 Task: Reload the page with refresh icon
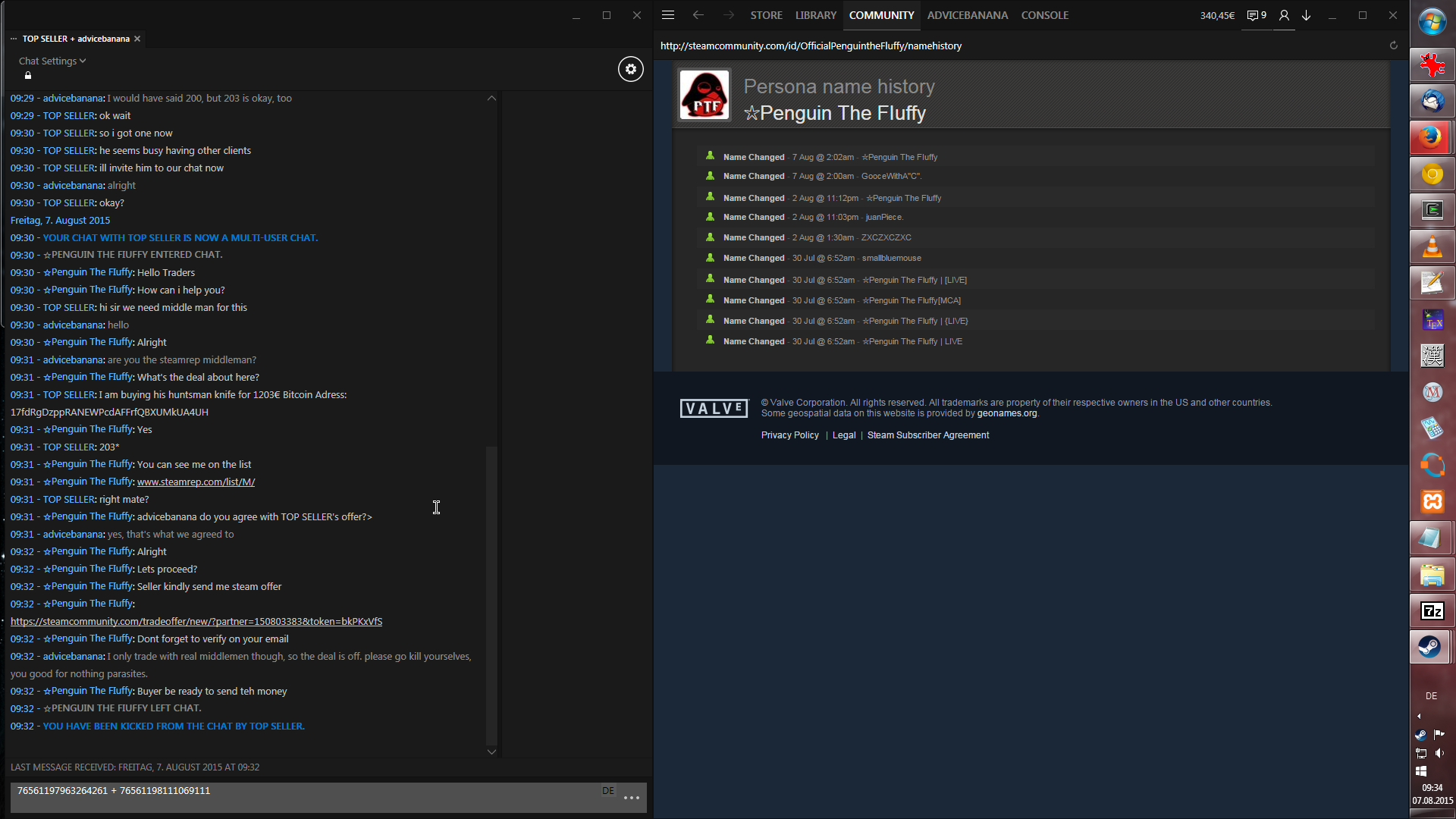click(x=1393, y=45)
